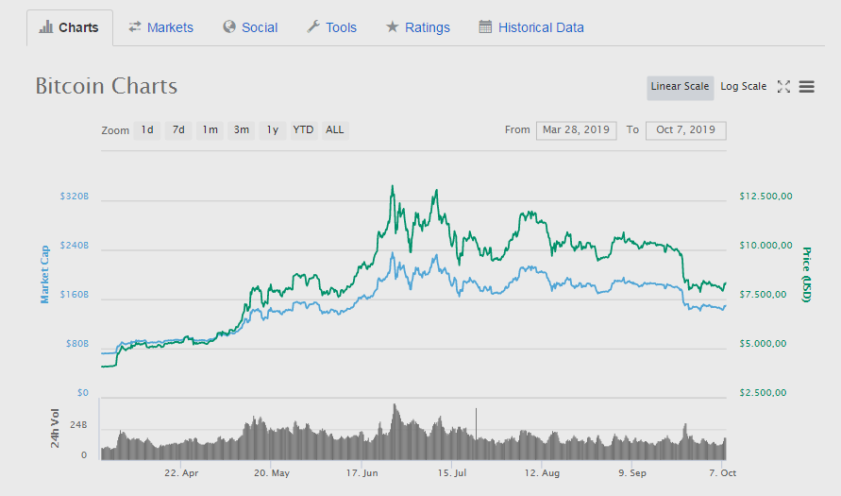Click the Market Cap axis label
This screenshot has height=496, width=841.
click(45, 275)
